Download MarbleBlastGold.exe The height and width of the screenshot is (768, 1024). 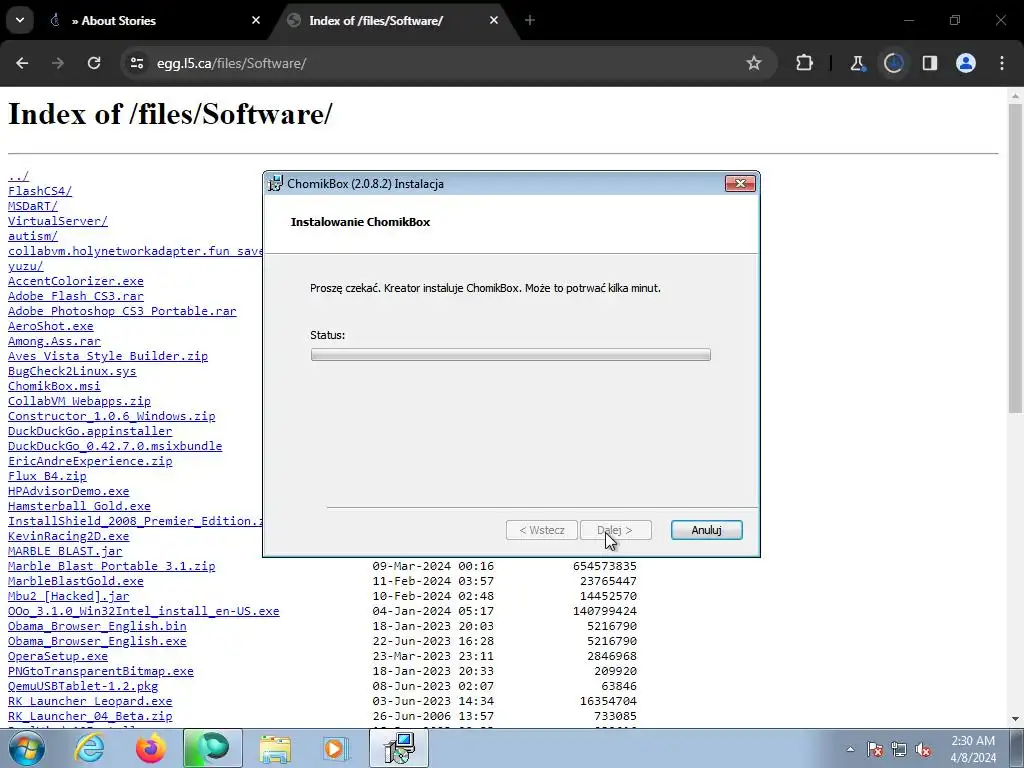point(76,581)
